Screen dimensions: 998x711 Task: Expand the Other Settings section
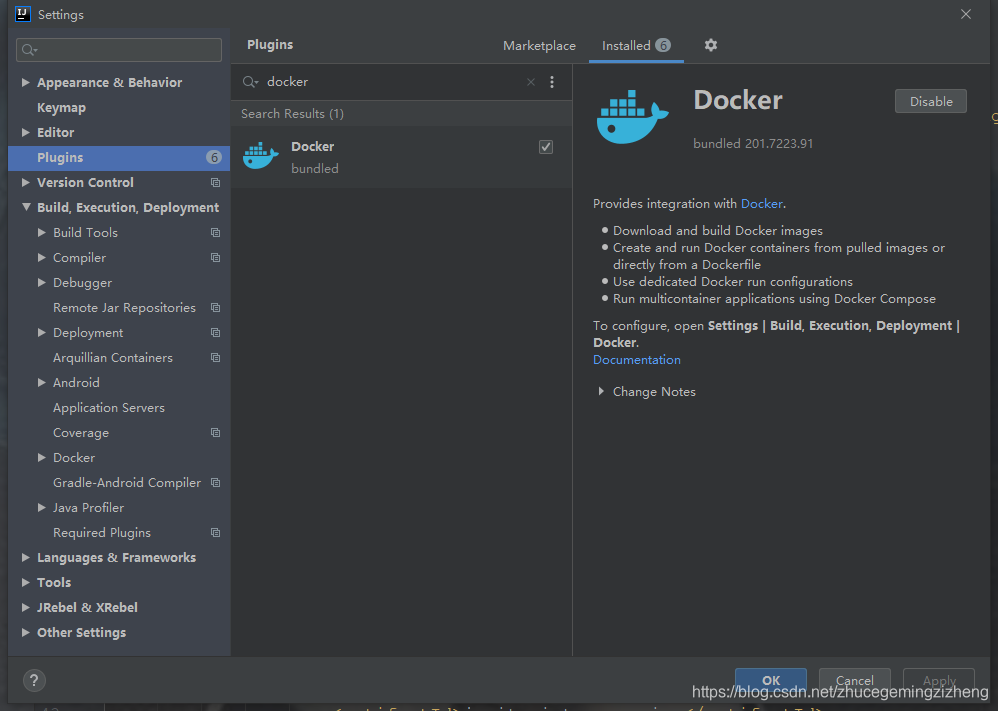[25, 633]
